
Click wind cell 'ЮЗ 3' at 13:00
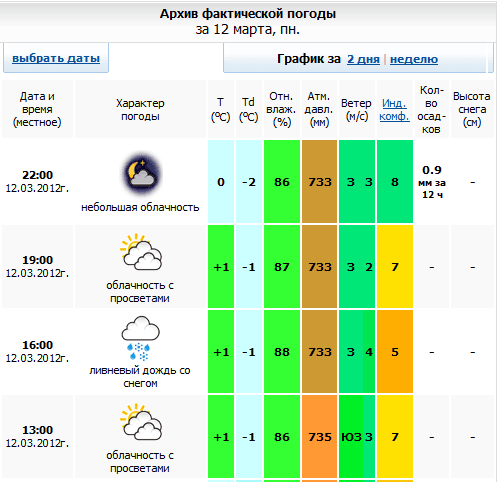click(357, 437)
